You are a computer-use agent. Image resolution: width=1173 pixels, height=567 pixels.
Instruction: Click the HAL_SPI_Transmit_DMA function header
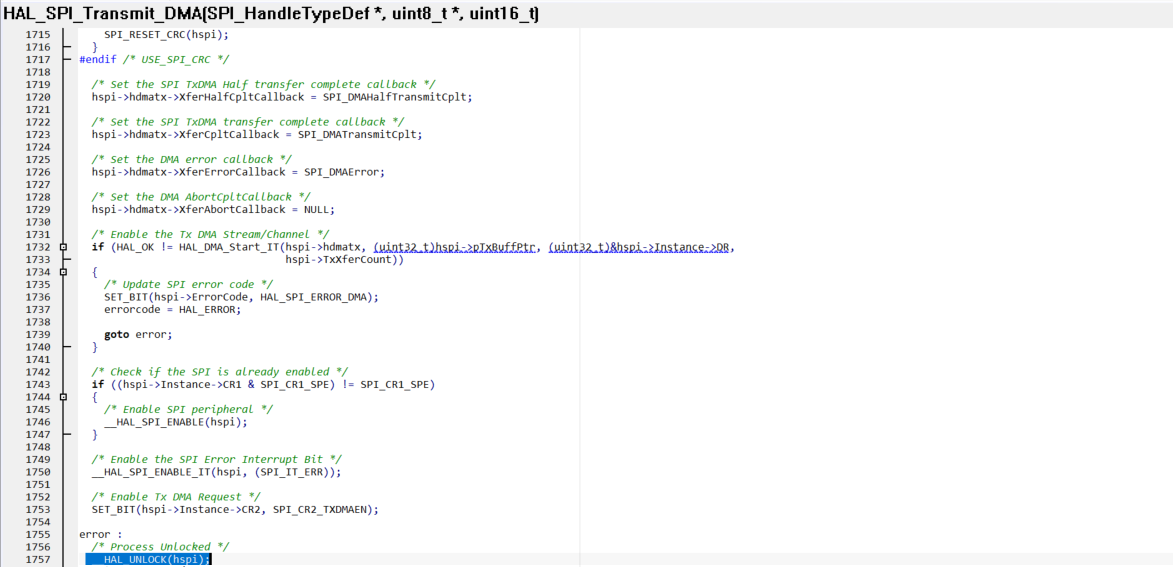(x=272, y=13)
